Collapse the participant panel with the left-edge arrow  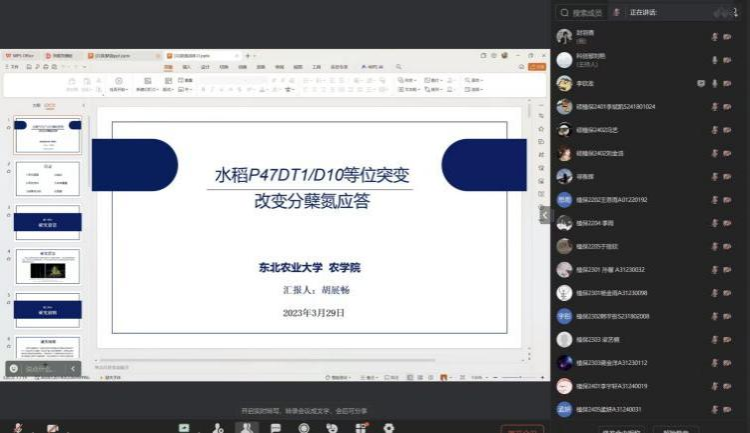point(545,214)
